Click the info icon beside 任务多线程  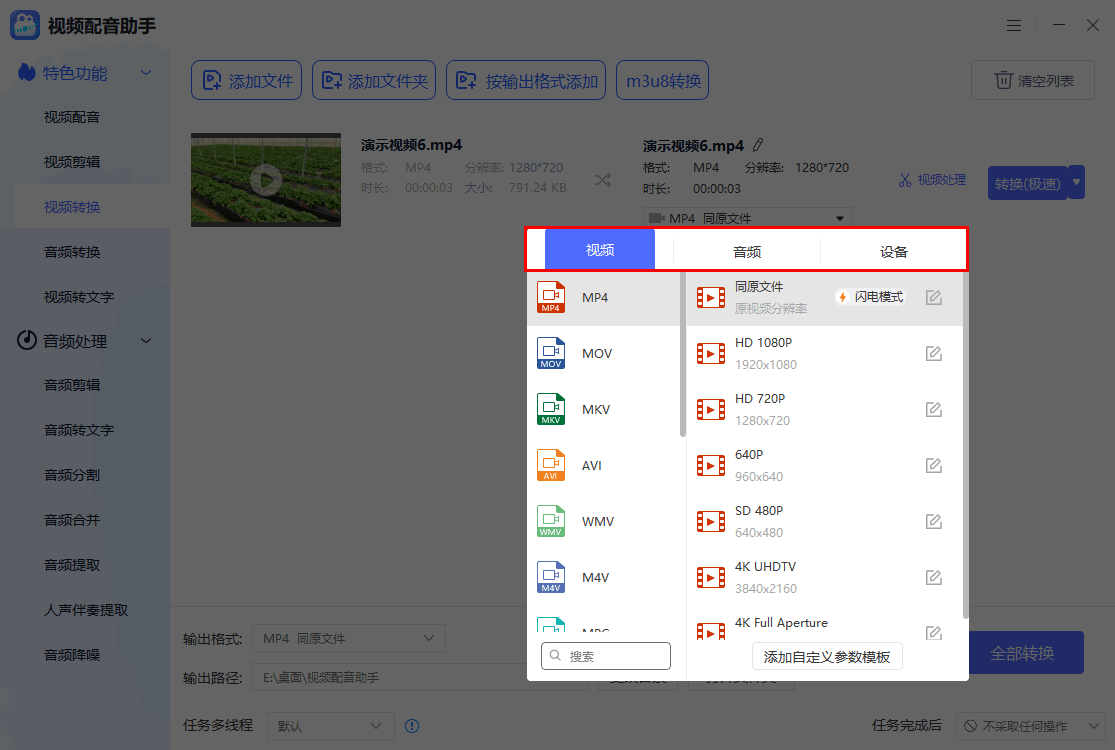(x=412, y=726)
